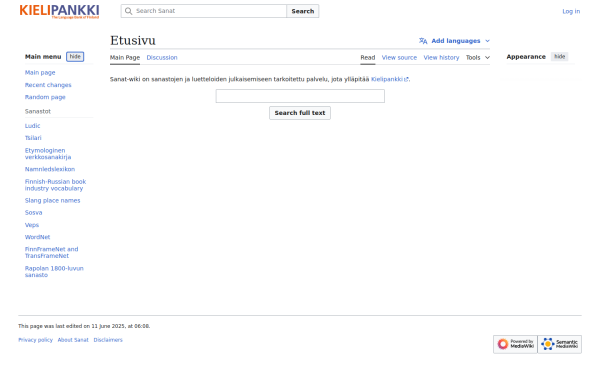The width and height of the screenshot is (600, 375).
Task: Open the Kielipankki link in the intro sentence
Action: pos(387,79)
